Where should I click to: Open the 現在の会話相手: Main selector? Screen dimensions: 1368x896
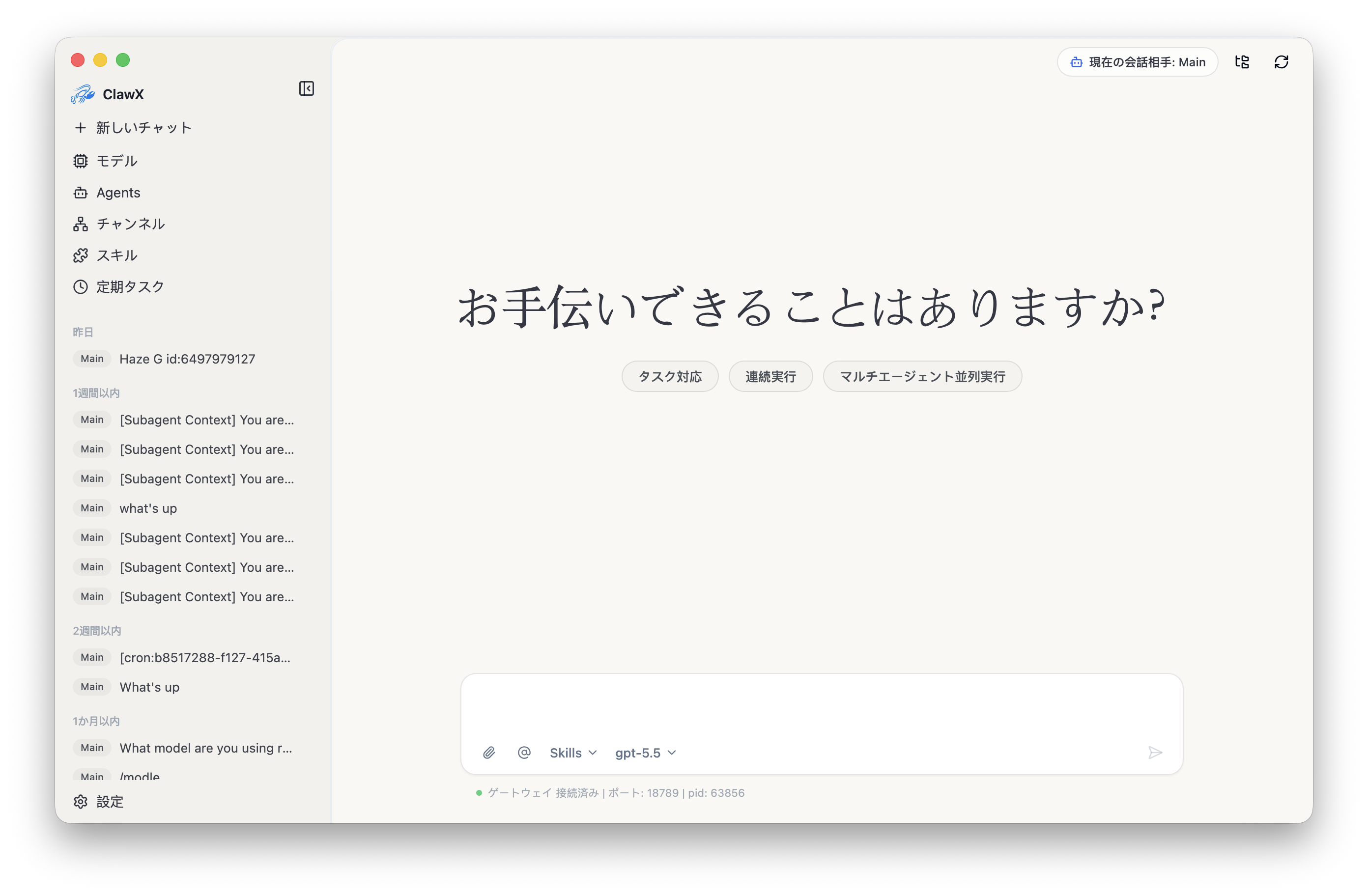(1137, 62)
